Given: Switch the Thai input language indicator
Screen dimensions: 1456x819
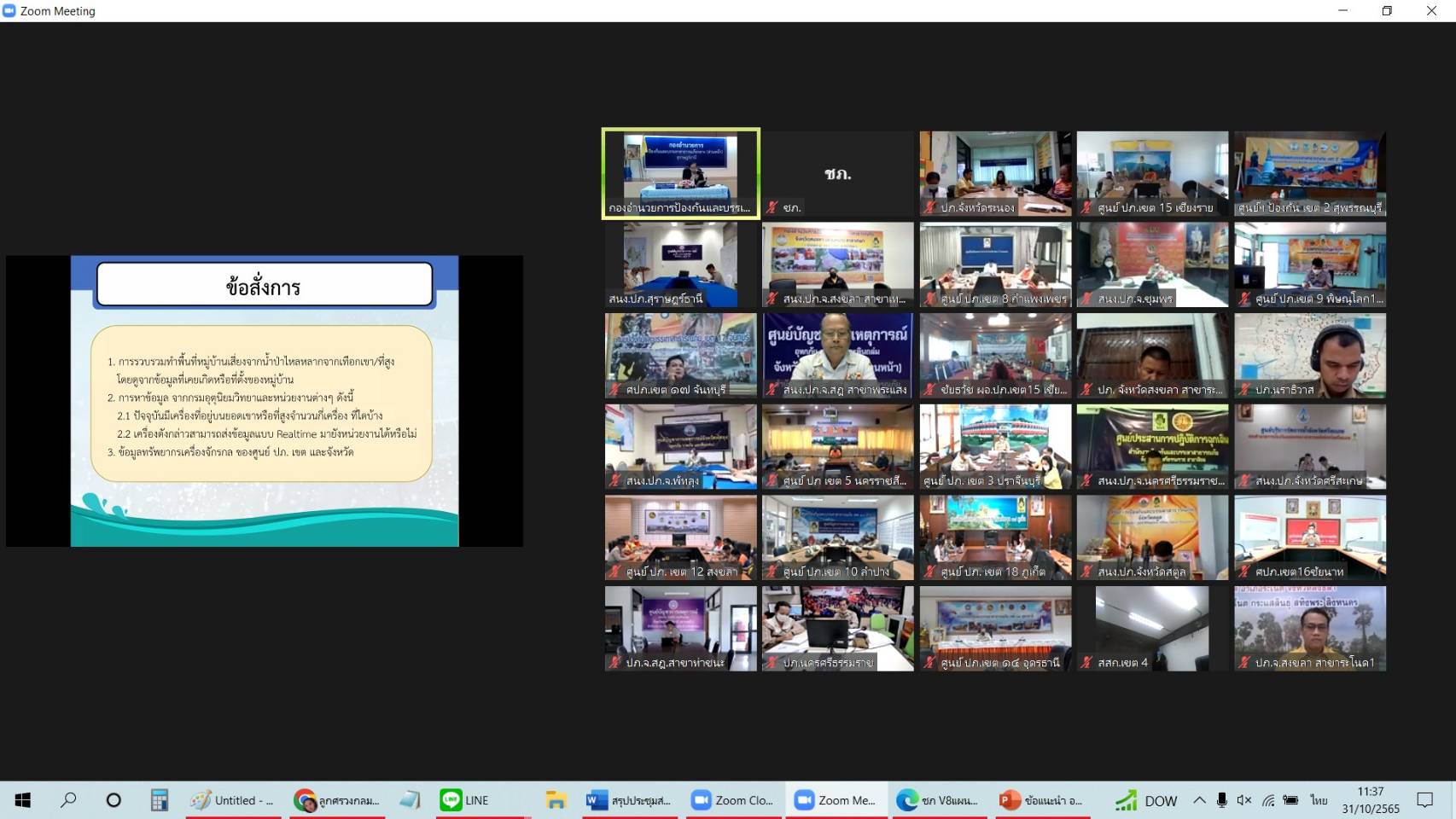Looking at the screenshot, I should coord(1319,800).
